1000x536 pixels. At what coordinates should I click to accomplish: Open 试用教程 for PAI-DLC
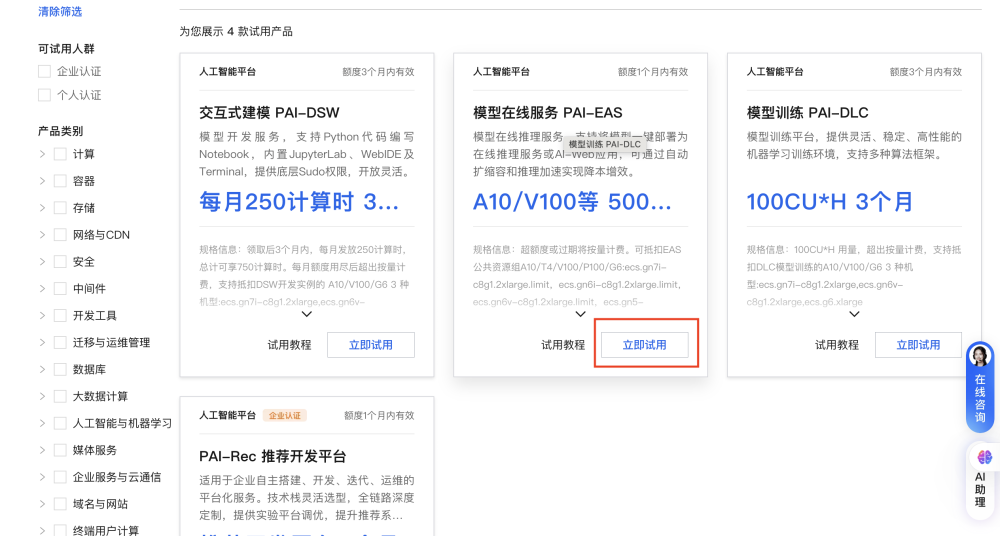837,345
